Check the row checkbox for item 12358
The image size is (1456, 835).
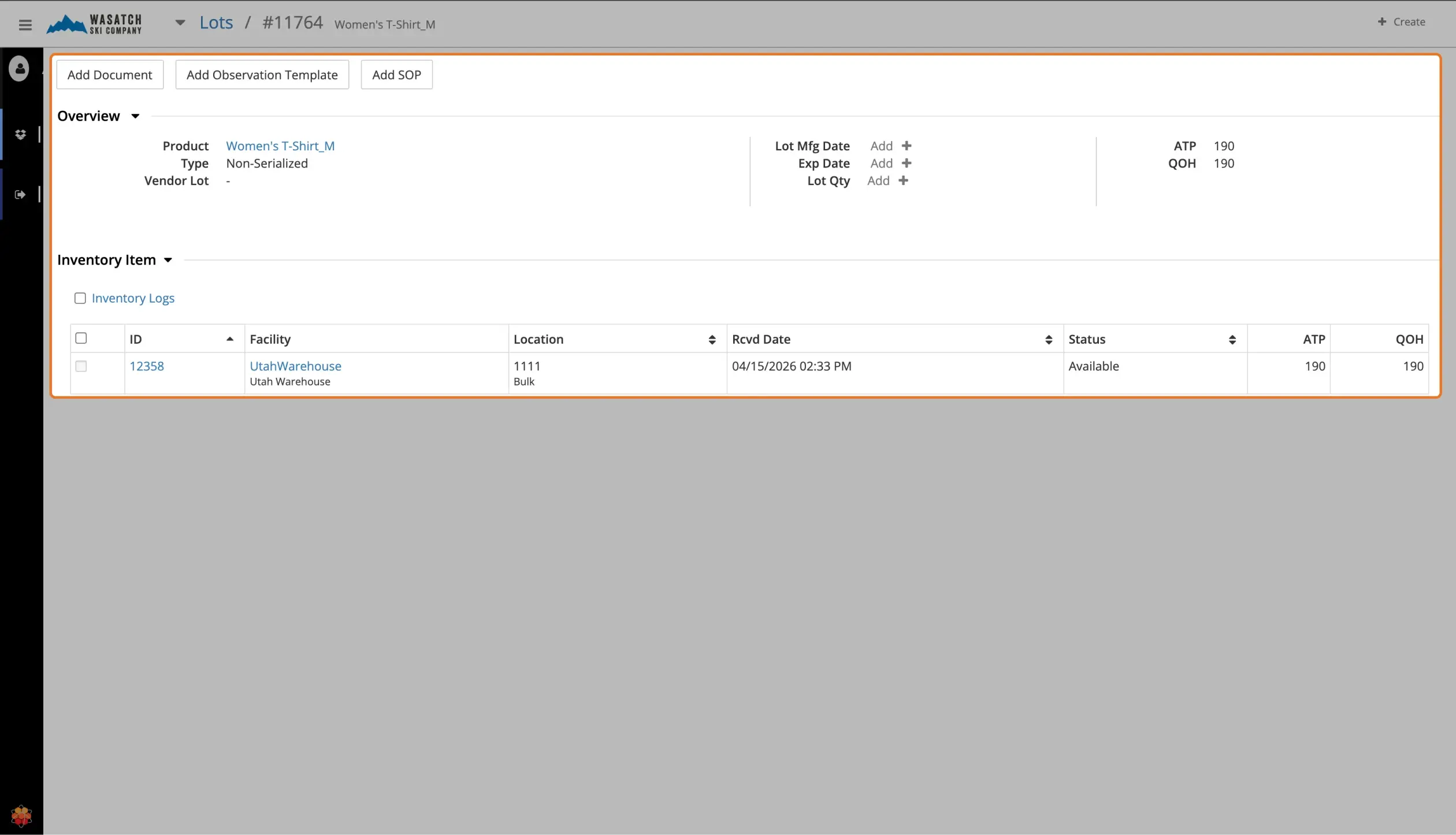pyautogui.click(x=81, y=366)
